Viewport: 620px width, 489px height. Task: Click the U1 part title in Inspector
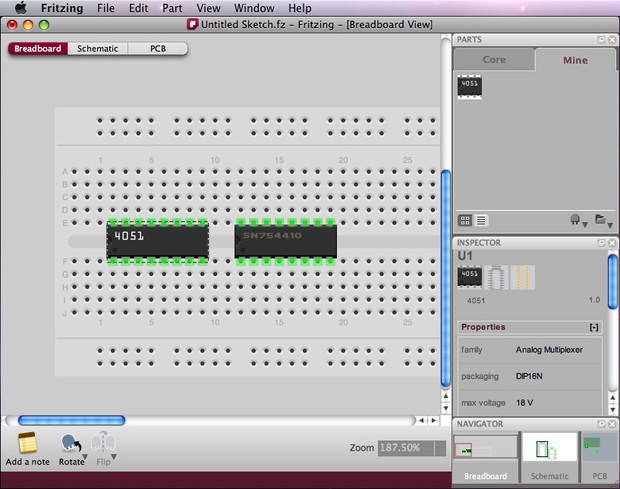pyautogui.click(x=465, y=256)
